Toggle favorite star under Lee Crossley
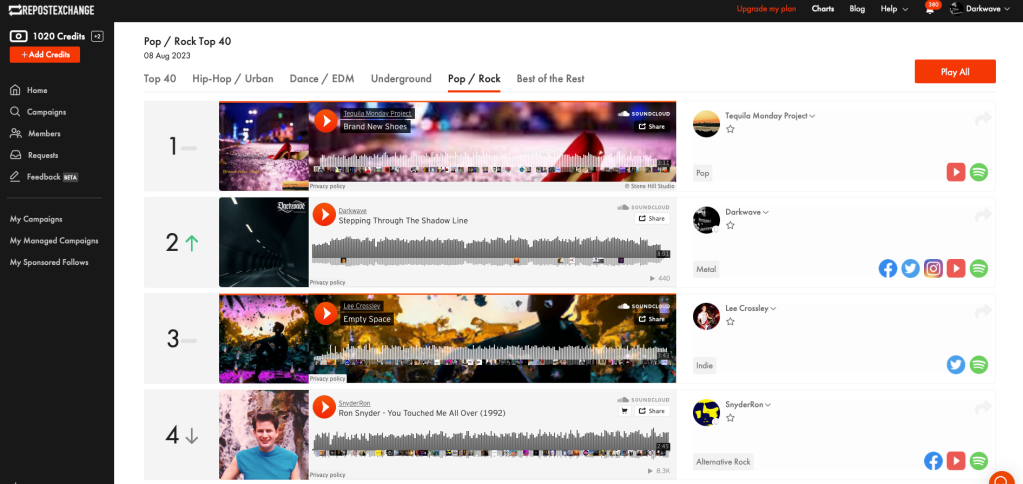Image resolution: width=1023 pixels, height=484 pixels. [730, 322]
